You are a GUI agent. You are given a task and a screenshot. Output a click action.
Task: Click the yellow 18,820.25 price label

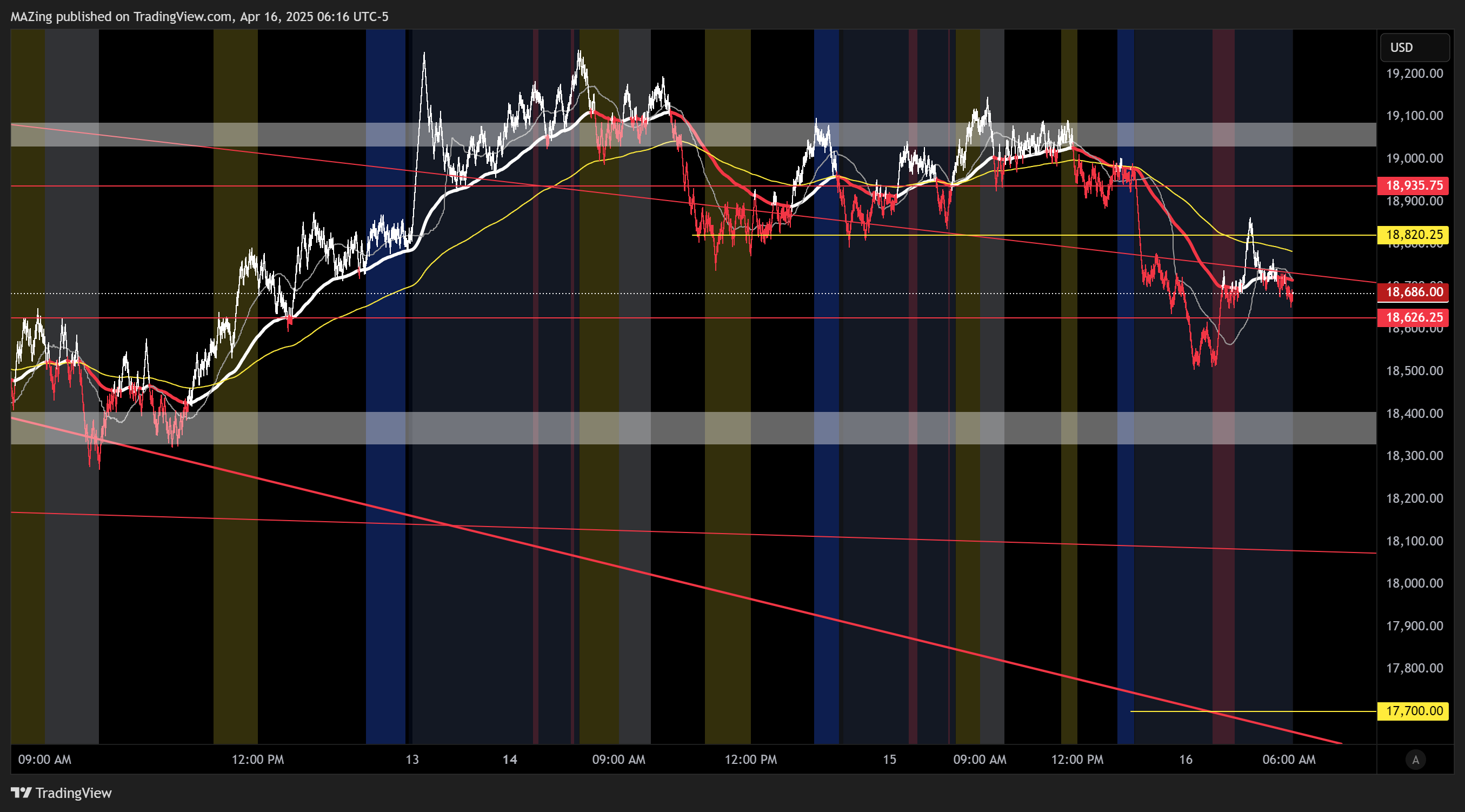point(1413,235)
